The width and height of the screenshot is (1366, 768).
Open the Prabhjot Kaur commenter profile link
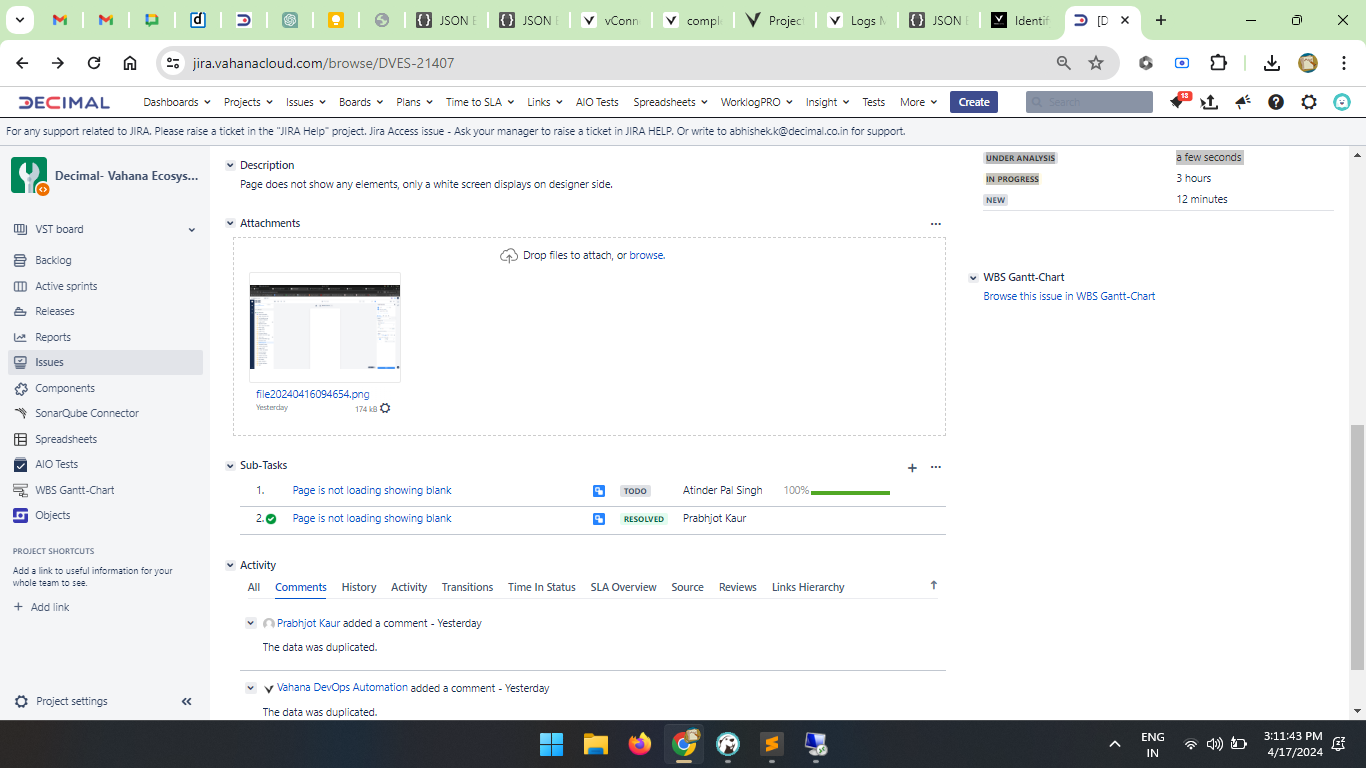click(308, 624)
